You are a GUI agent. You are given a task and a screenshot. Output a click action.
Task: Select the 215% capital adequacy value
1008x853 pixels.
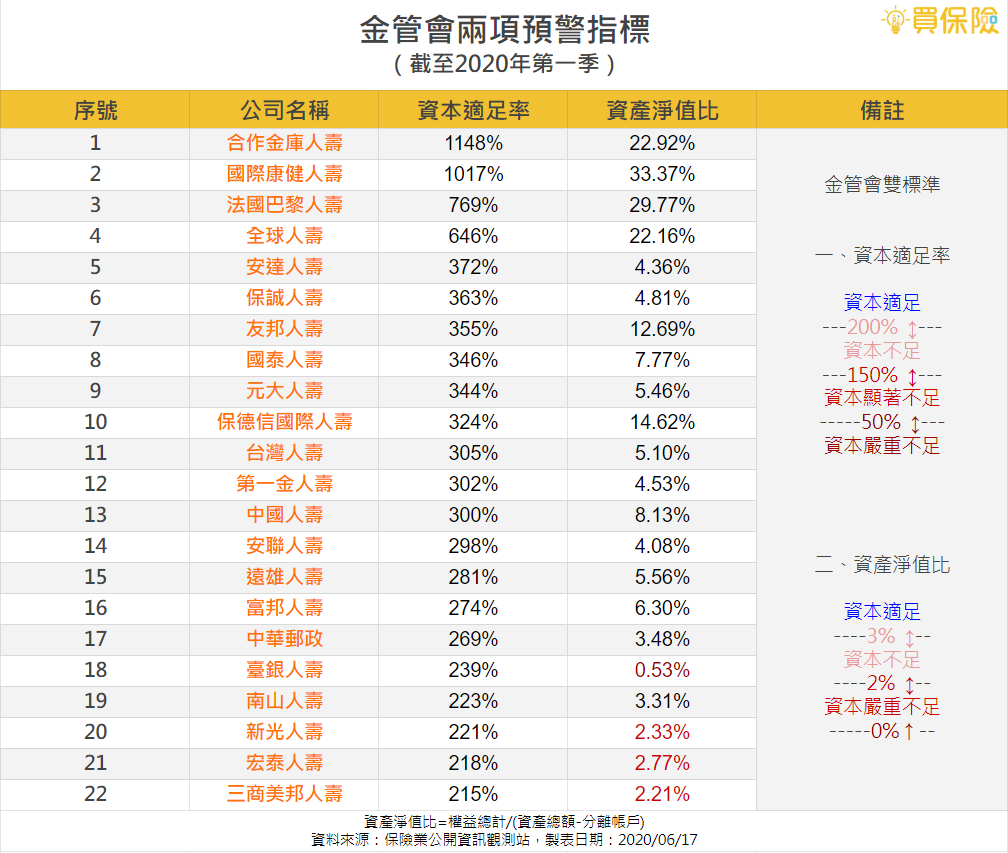pyautogui.click(x=473, y=794)
